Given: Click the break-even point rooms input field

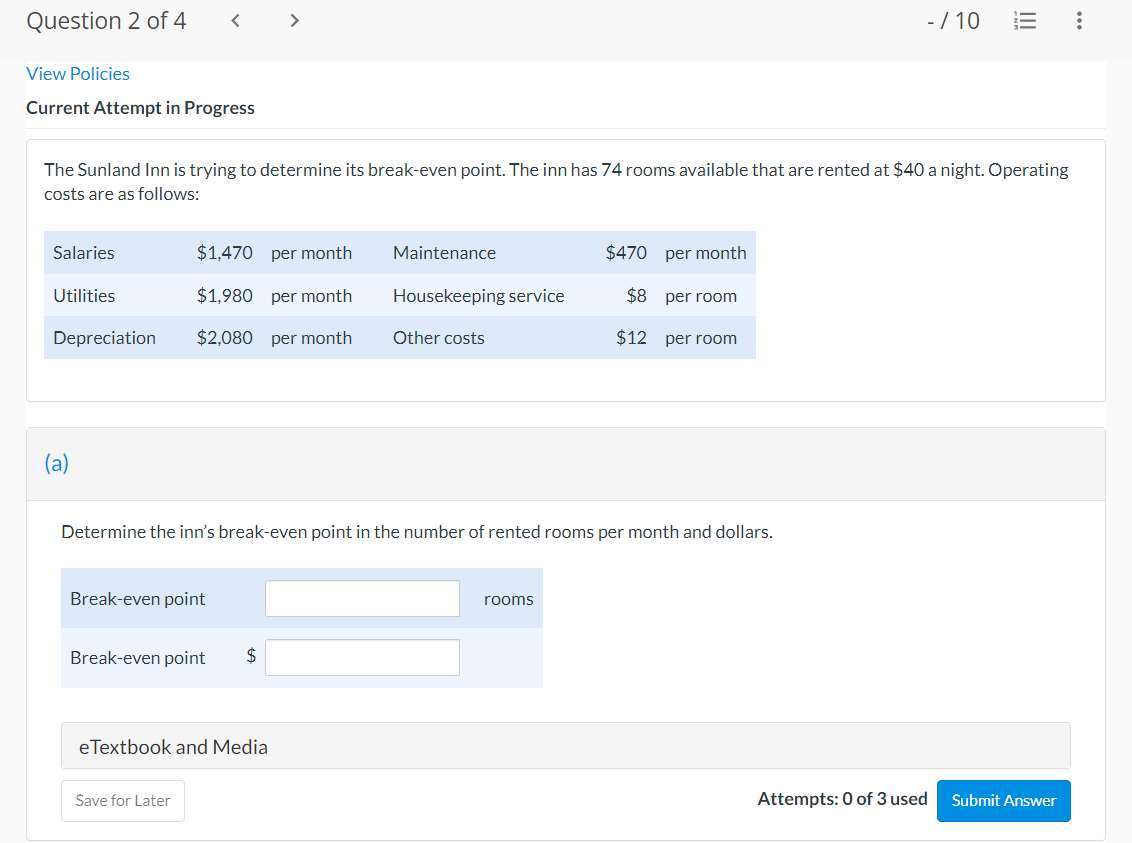Looking at the screenshot, I should point(362,599).
